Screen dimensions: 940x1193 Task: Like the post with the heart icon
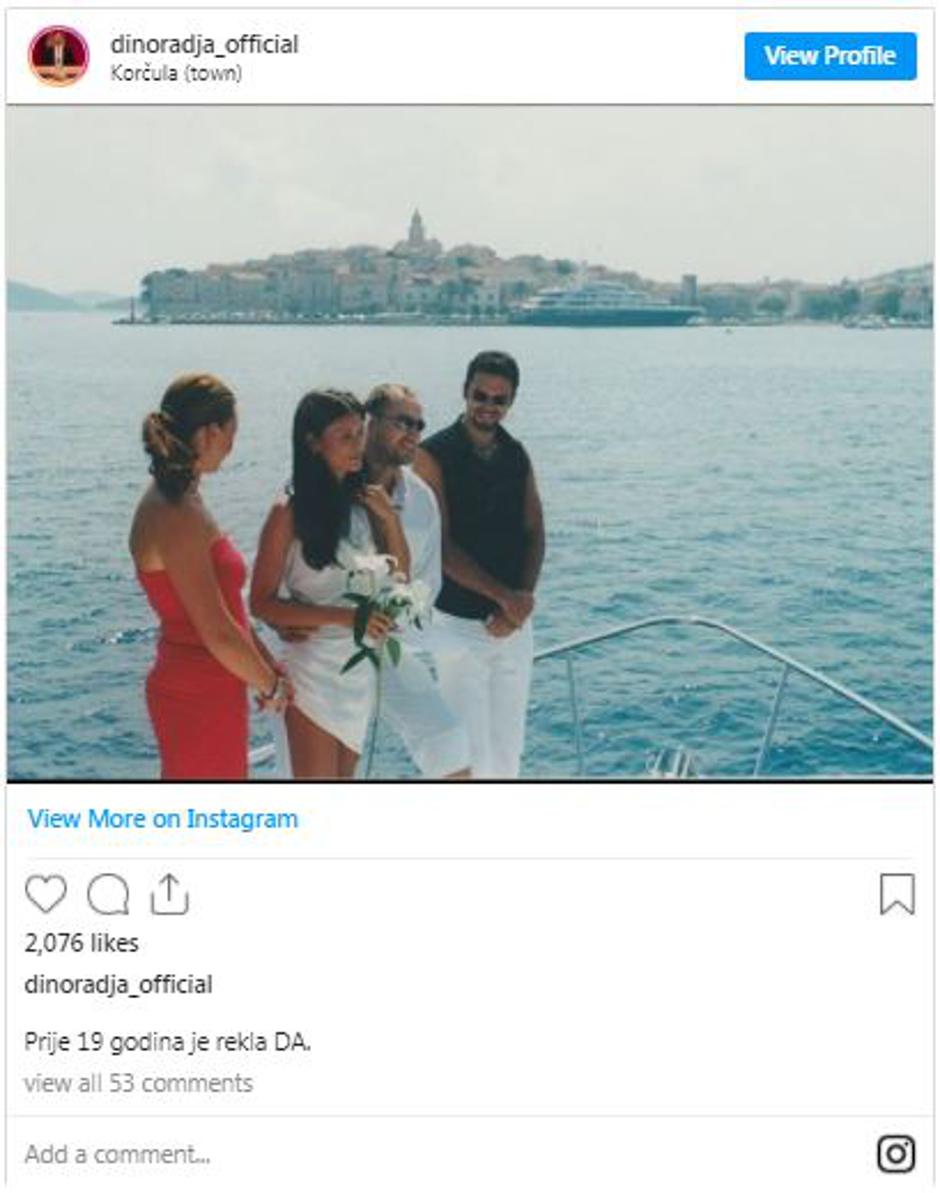pyautogui.click(x=46, y=894)
